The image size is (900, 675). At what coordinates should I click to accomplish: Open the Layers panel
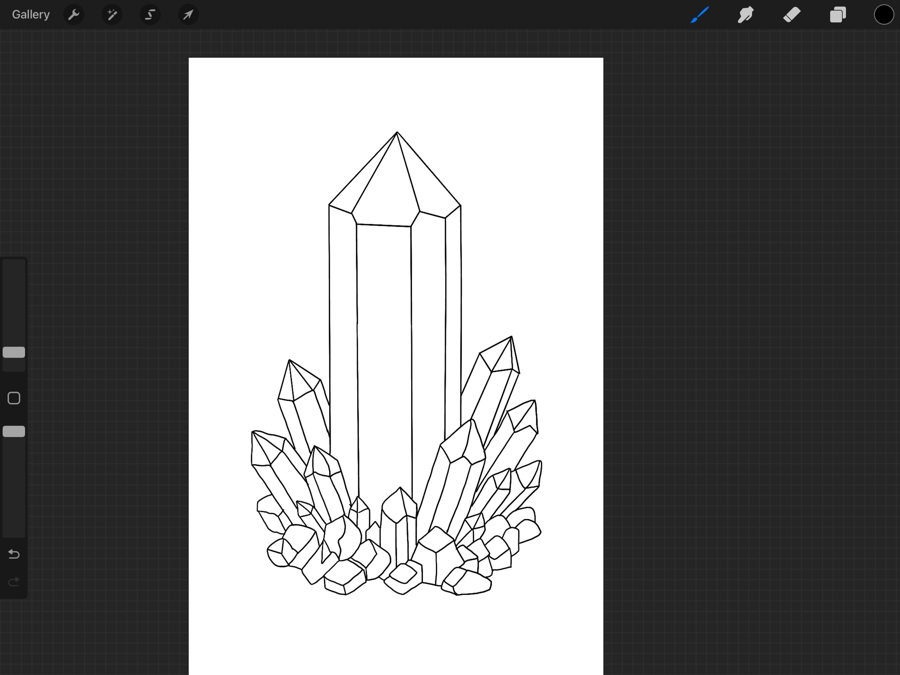(838, 15)
